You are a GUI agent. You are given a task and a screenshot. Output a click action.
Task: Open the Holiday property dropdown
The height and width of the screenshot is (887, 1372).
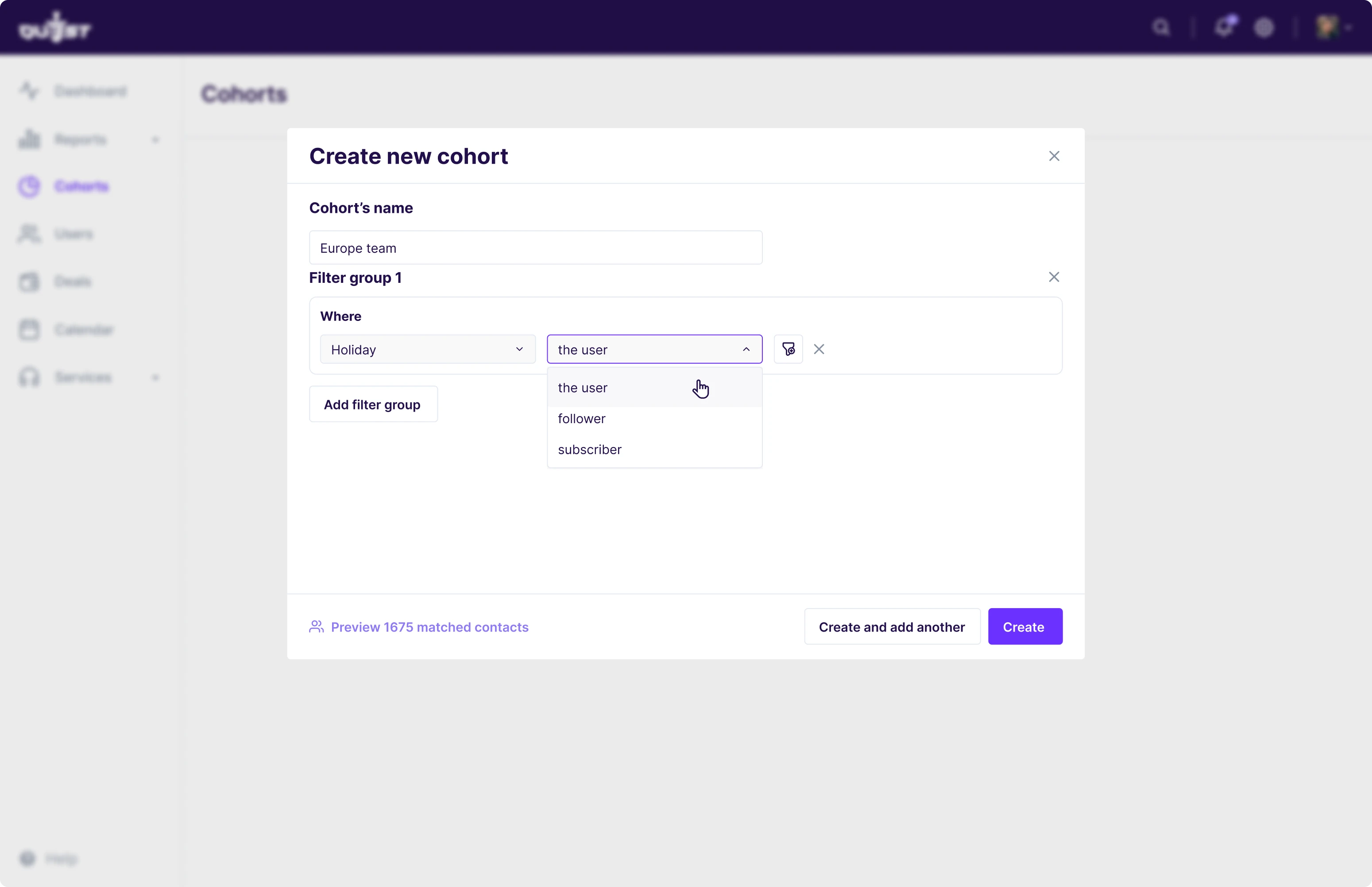(427, 349)
